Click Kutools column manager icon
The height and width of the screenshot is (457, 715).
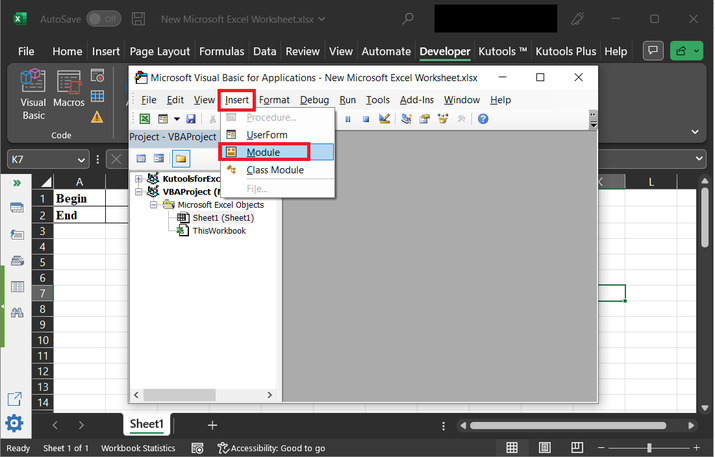17,286
